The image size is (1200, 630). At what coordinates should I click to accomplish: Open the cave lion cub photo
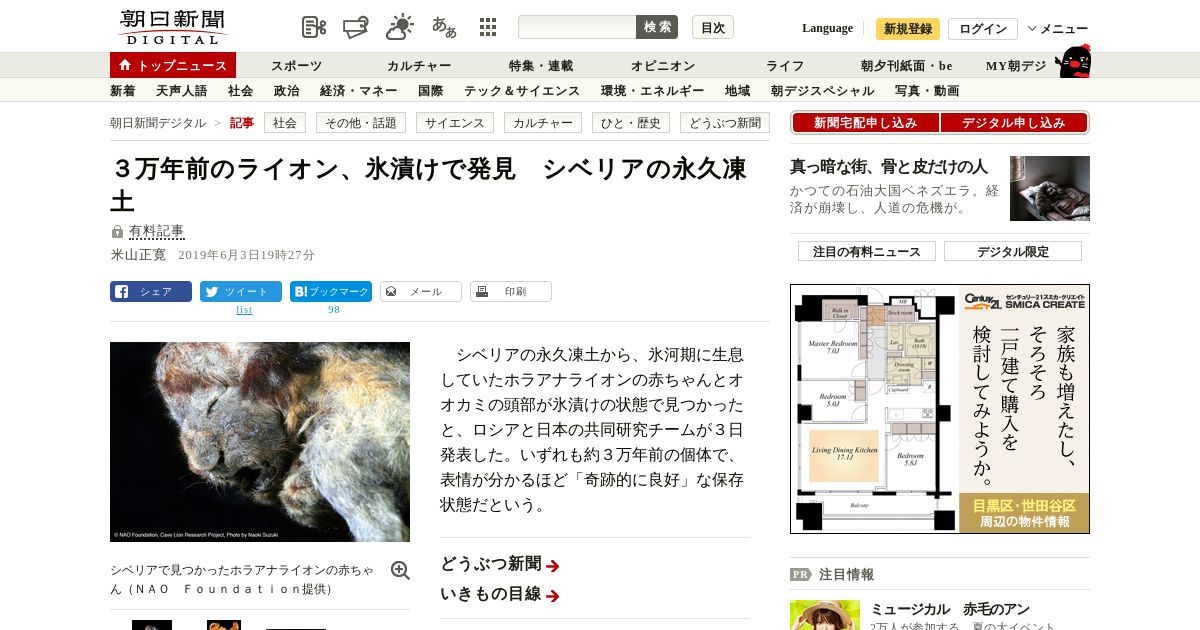click(x=260, y=442)
